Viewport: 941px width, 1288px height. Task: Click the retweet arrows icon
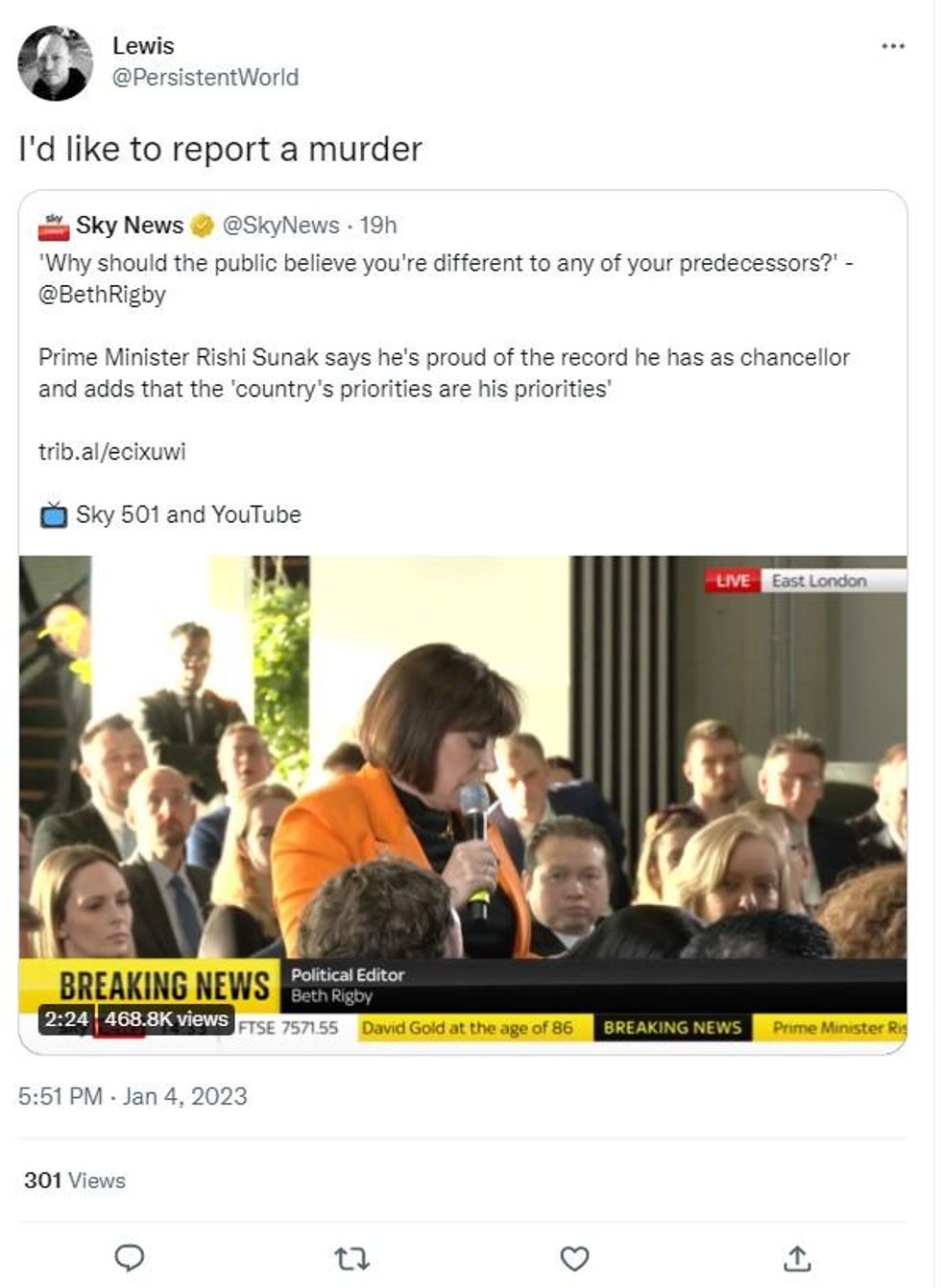coord(351,1258)
